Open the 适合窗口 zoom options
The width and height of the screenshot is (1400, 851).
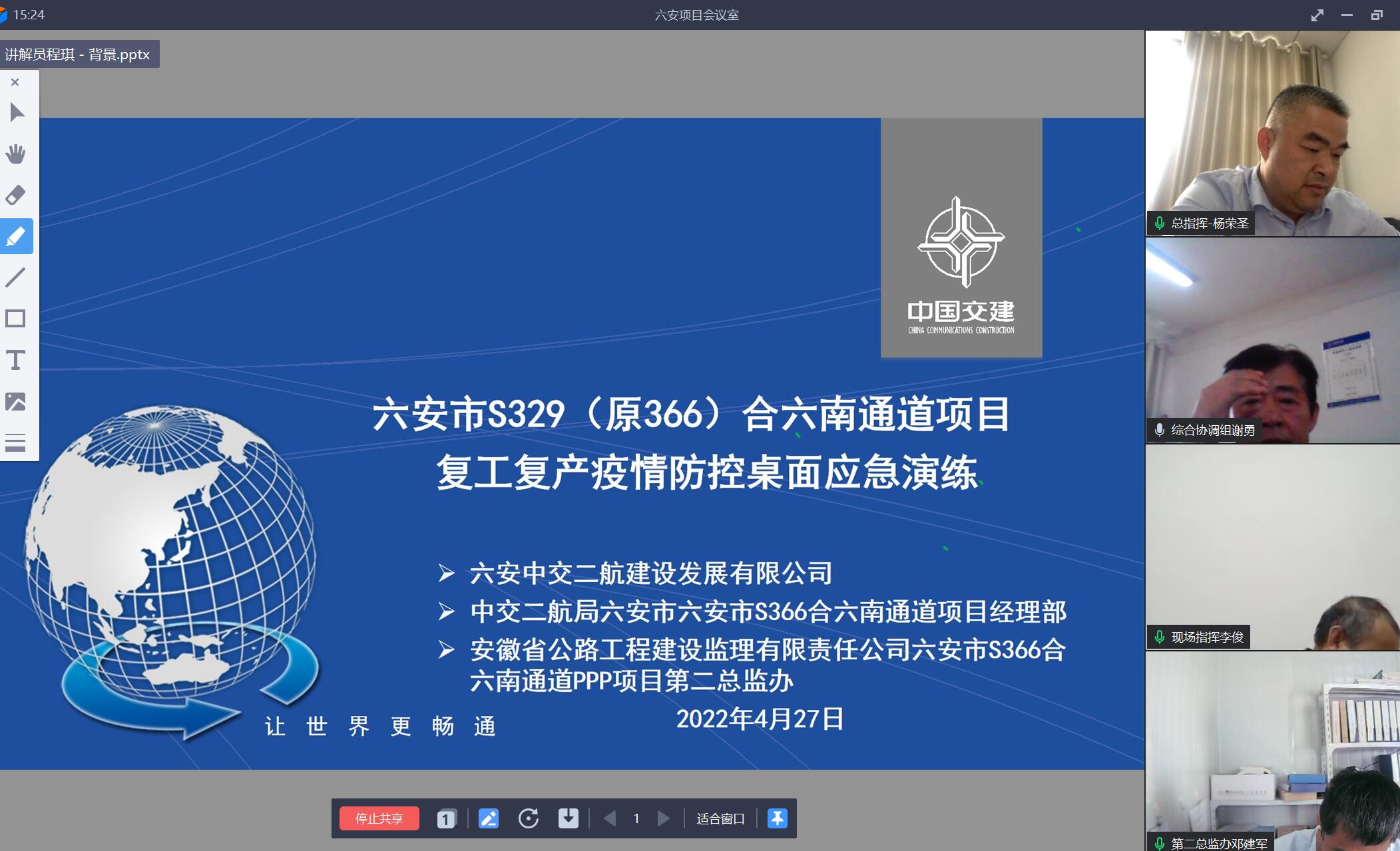pyautogui.click(x=720, y=818)
